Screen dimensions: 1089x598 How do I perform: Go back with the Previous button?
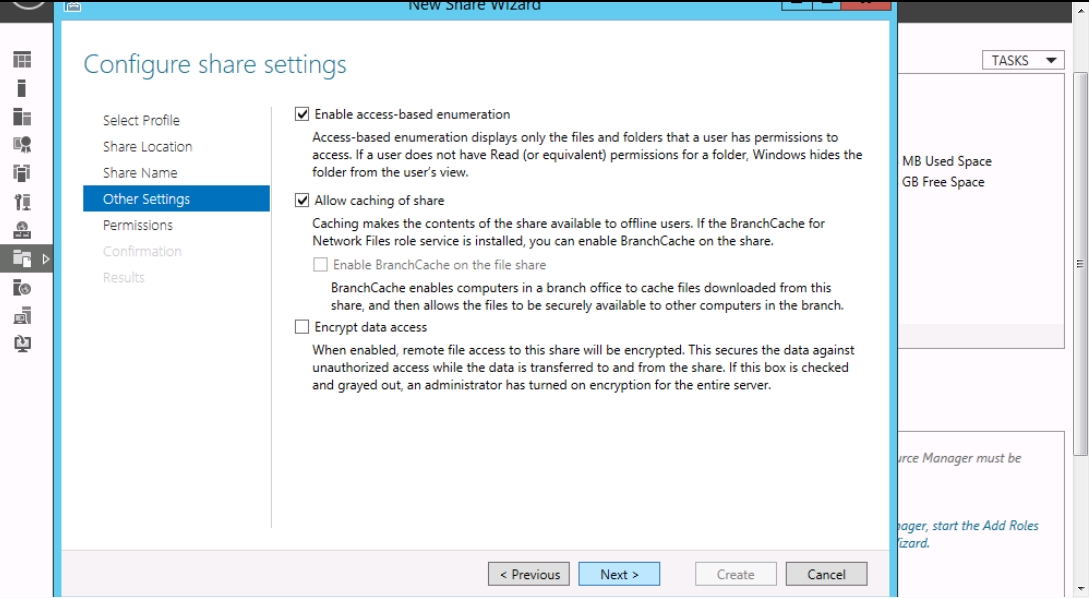click(x=529, y=574)
